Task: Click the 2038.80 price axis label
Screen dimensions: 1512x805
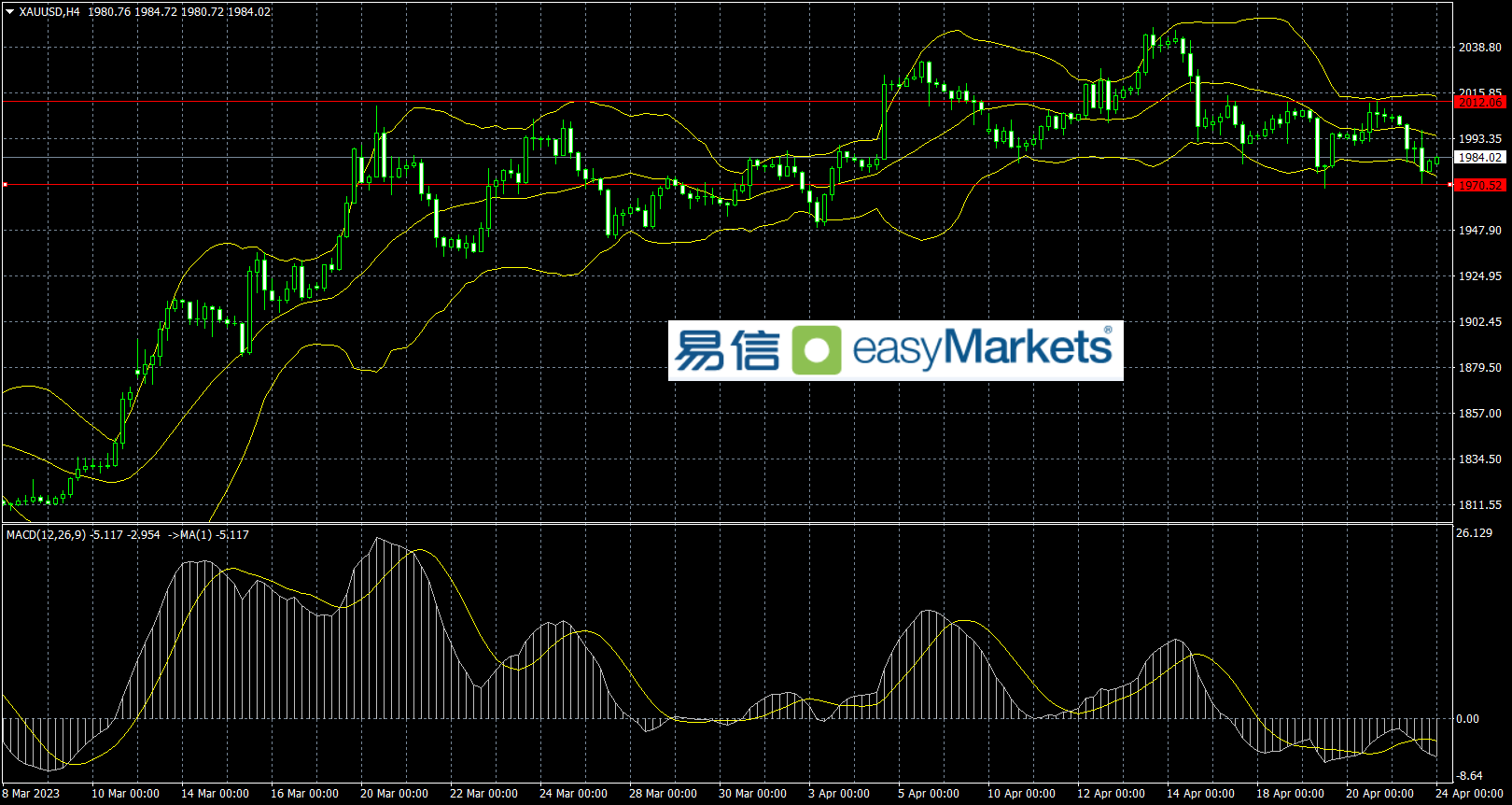Action: click(x=1480, y=48)
